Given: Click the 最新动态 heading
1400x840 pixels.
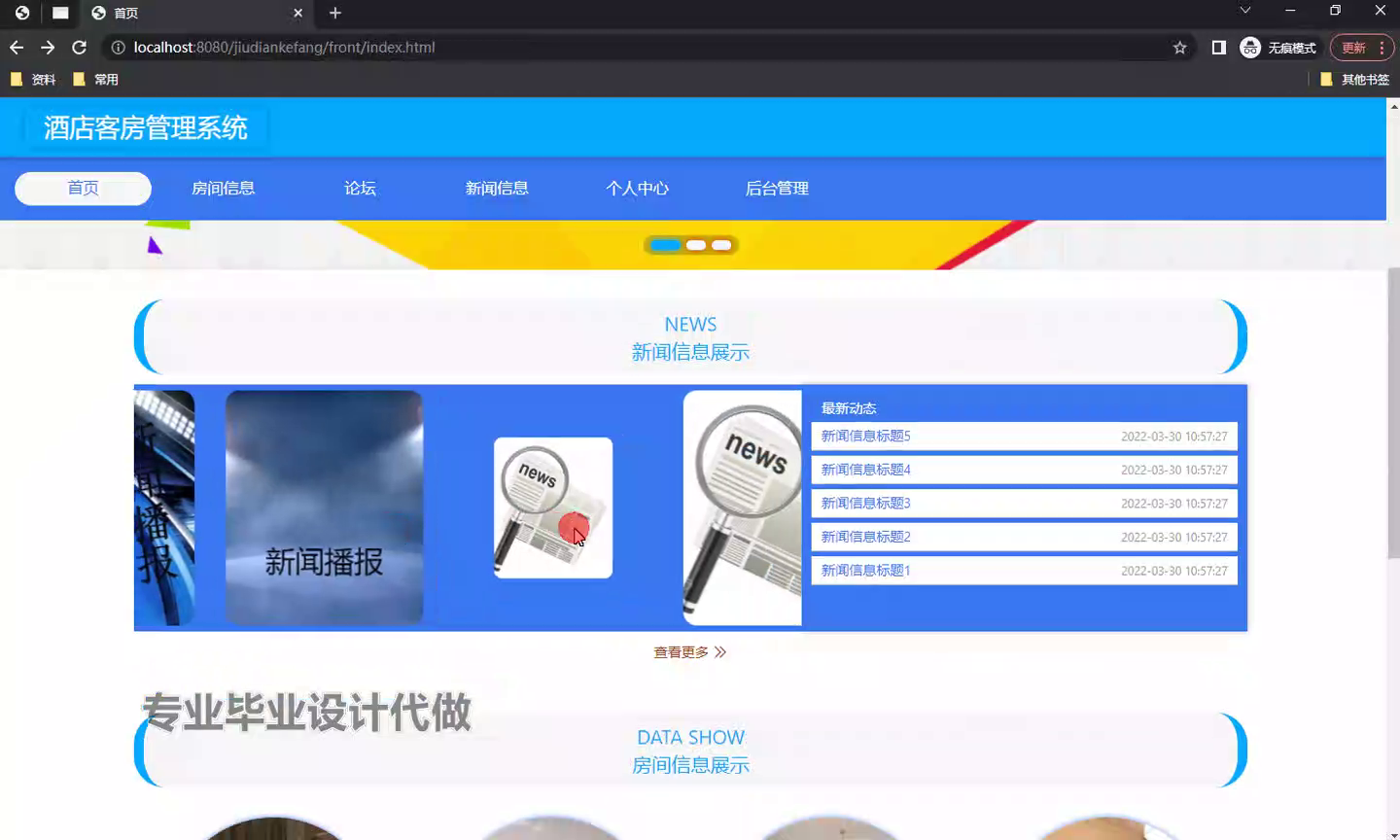Looking at the screenshot, I should click(849, 408).
